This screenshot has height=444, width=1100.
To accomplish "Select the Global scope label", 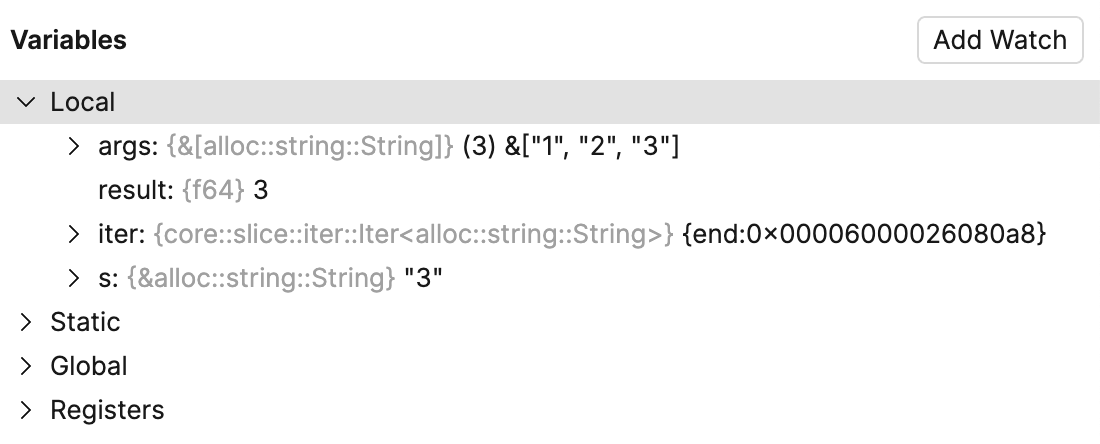I will 89,366.
